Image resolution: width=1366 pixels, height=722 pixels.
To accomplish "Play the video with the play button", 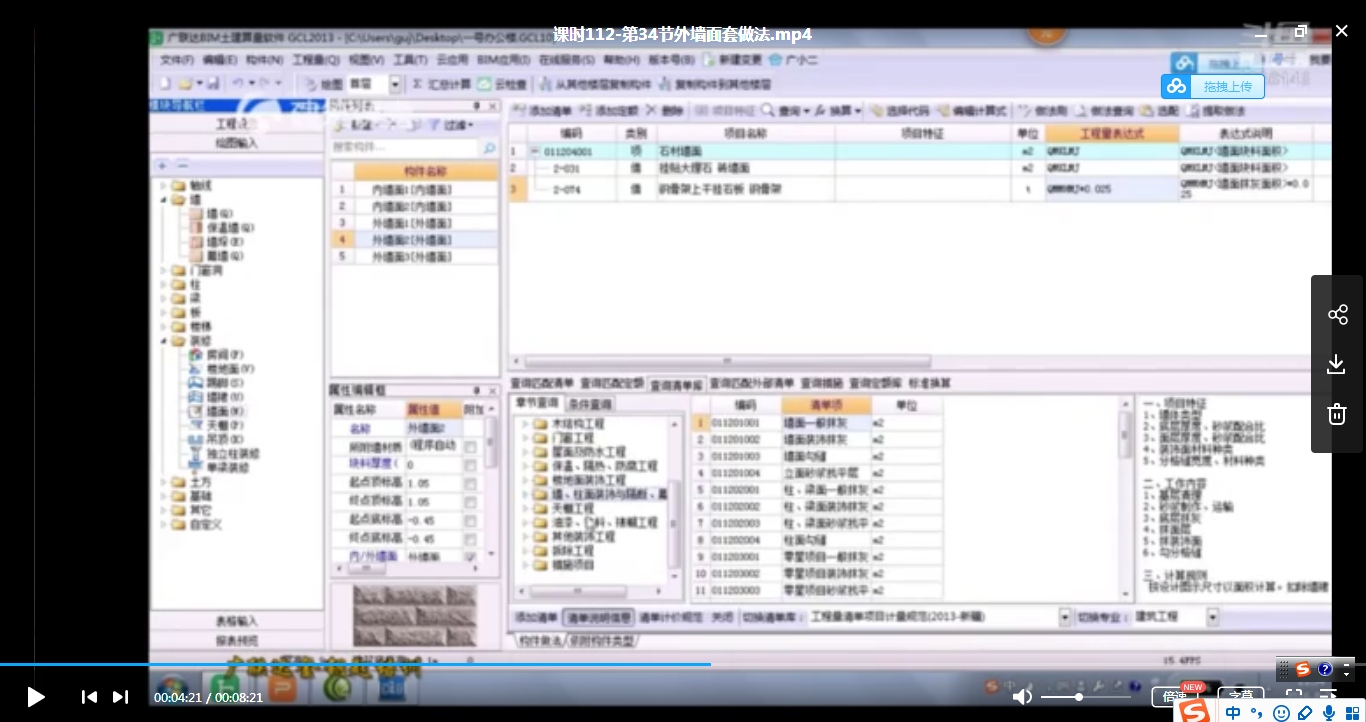I will tap(36, 697).
